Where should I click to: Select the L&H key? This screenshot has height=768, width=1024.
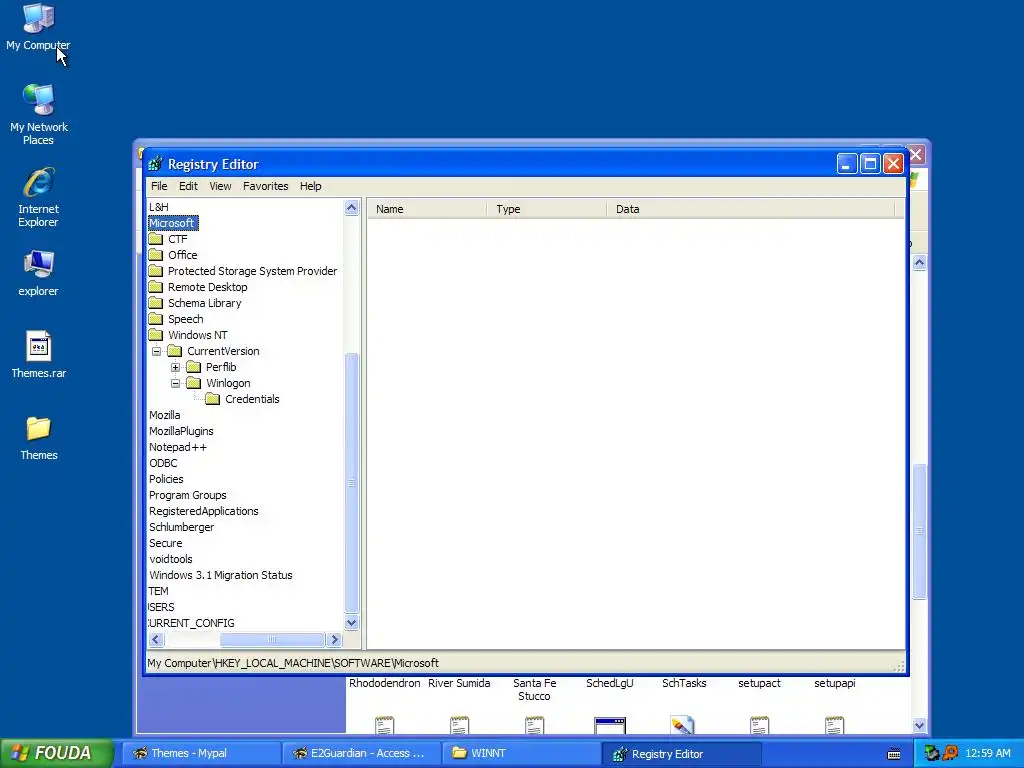pyautogui.click(x=159, y=207)
